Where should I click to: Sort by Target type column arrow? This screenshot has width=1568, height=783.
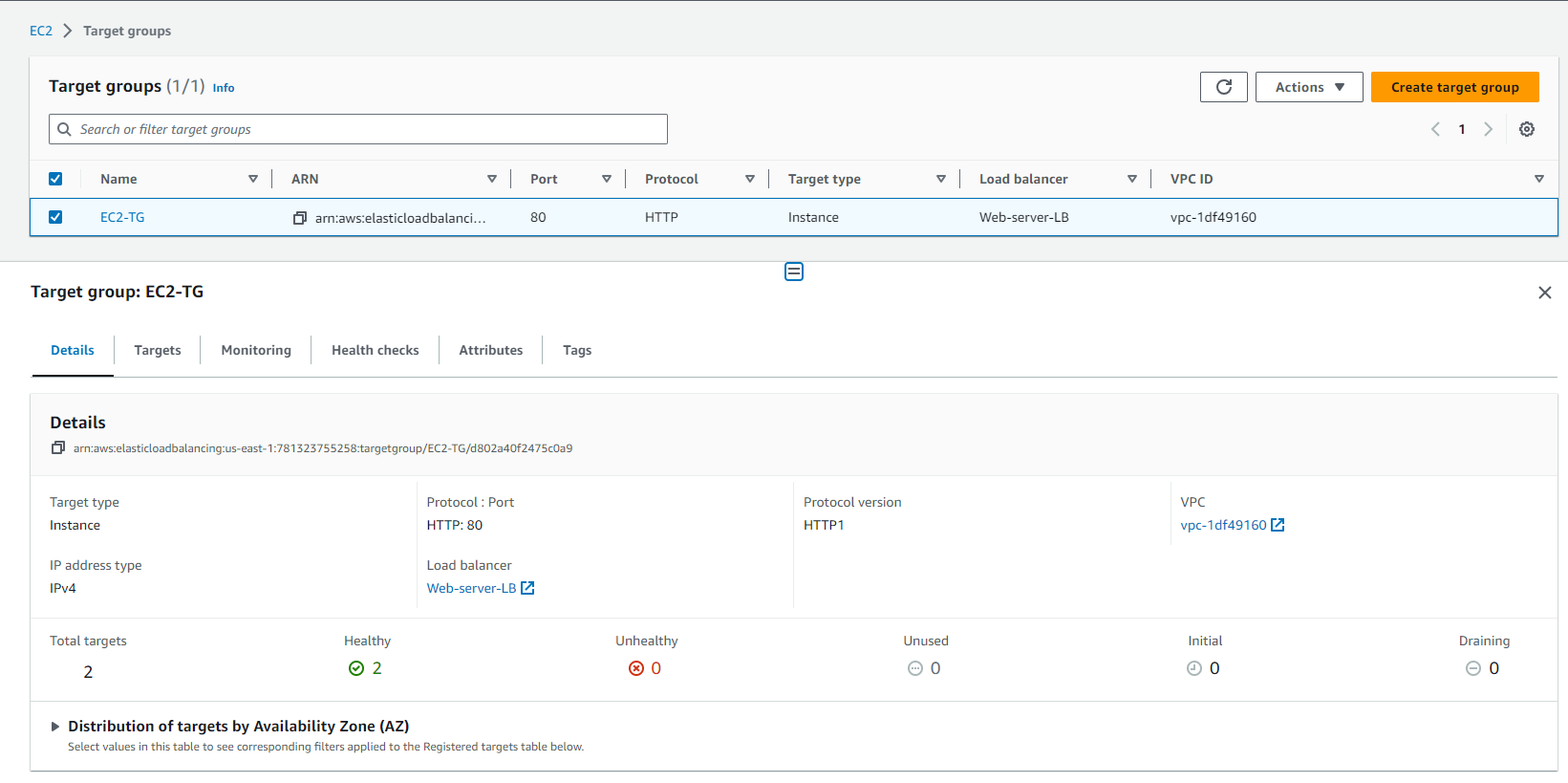pos(941,179)
